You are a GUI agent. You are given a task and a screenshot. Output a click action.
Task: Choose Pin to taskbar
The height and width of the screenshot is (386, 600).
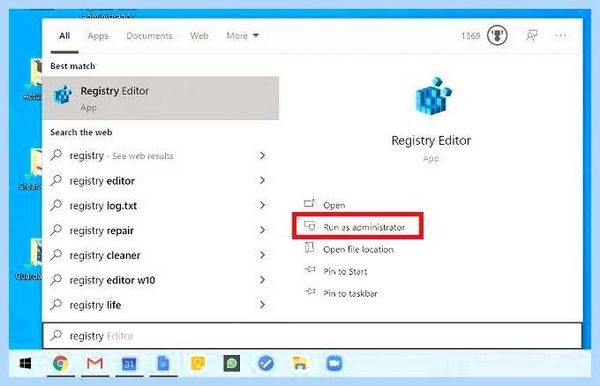coord(351,293)
